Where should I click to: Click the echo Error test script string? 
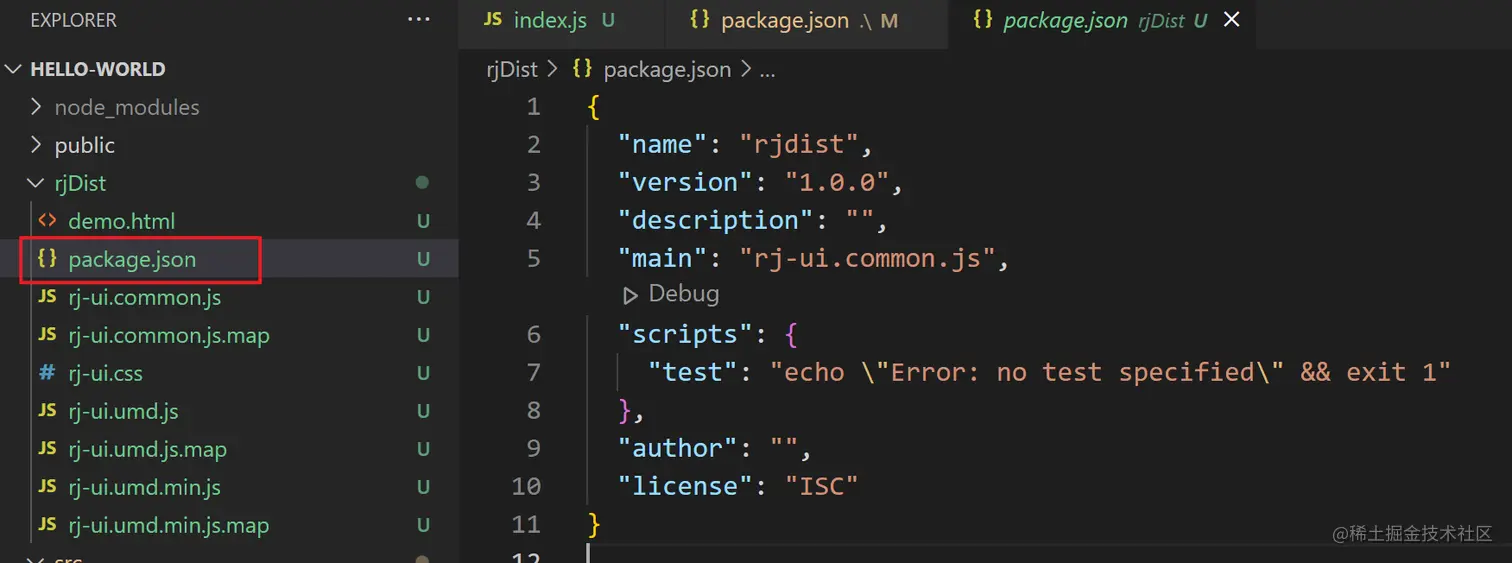click(1110, 372)
